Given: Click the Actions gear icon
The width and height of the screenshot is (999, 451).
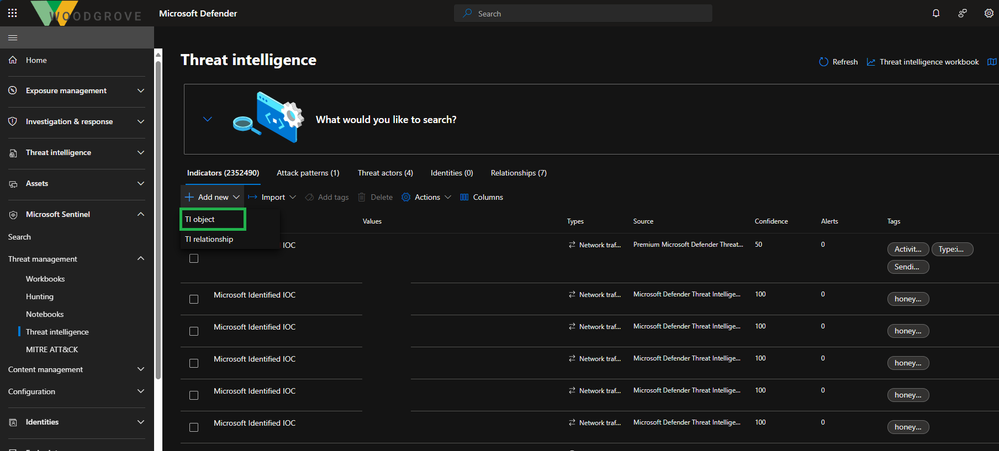Looking at the screenshot, I should [406, 197].
